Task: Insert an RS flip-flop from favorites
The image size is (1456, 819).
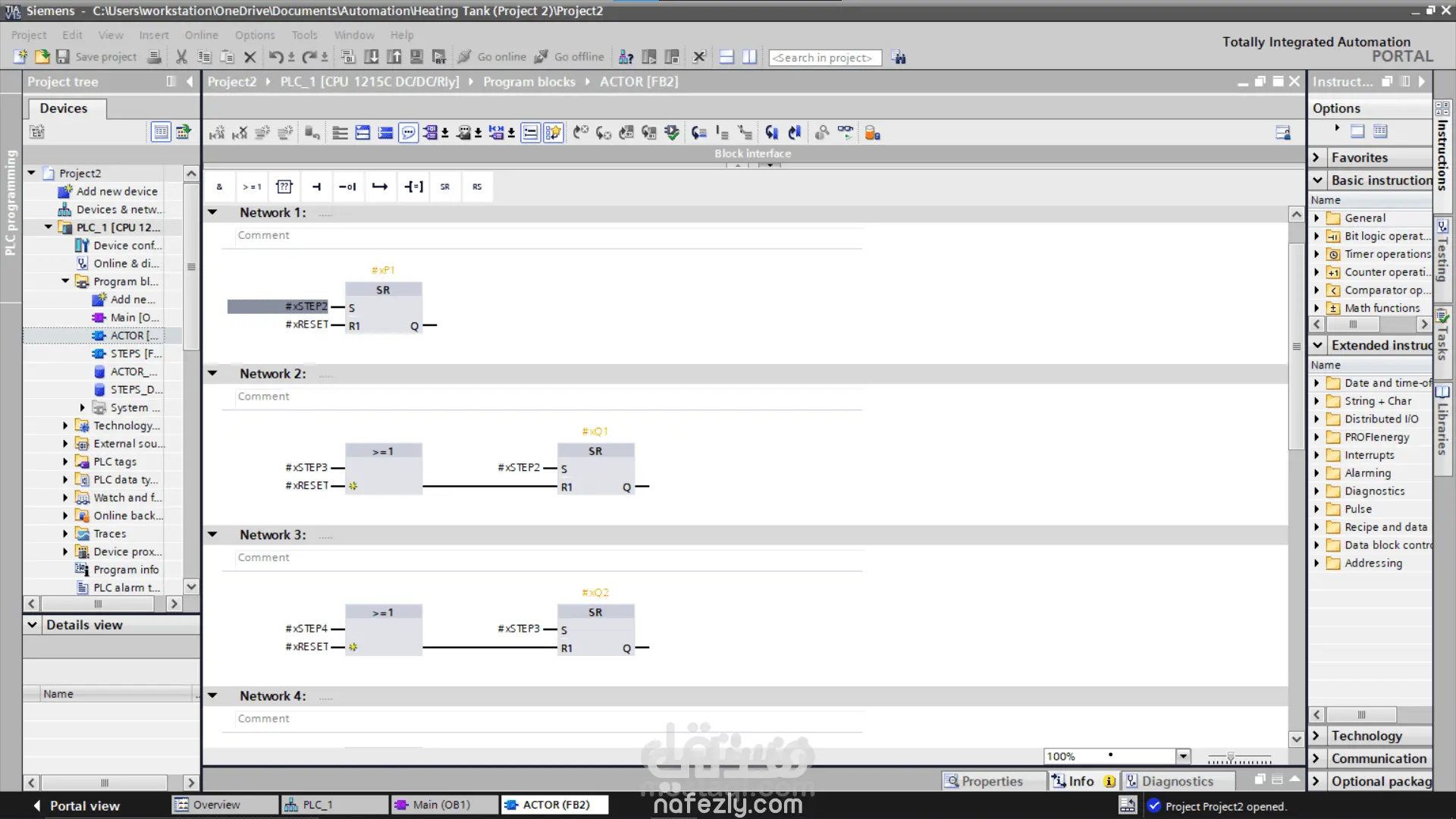Action: coord(477,187)
